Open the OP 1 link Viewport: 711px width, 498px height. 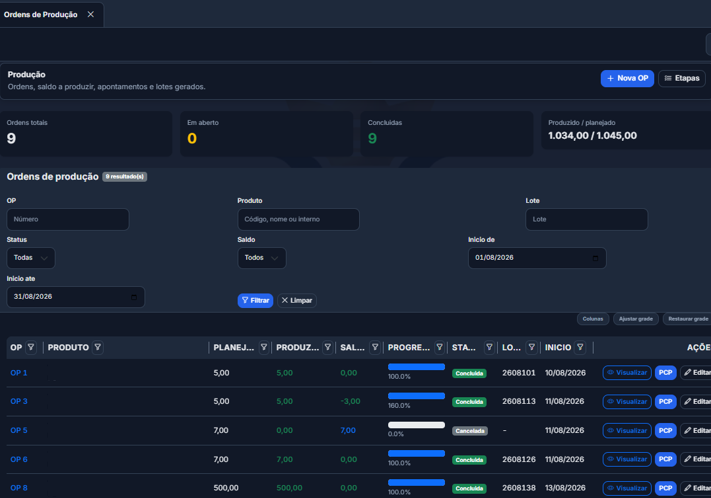click(19, 373)
